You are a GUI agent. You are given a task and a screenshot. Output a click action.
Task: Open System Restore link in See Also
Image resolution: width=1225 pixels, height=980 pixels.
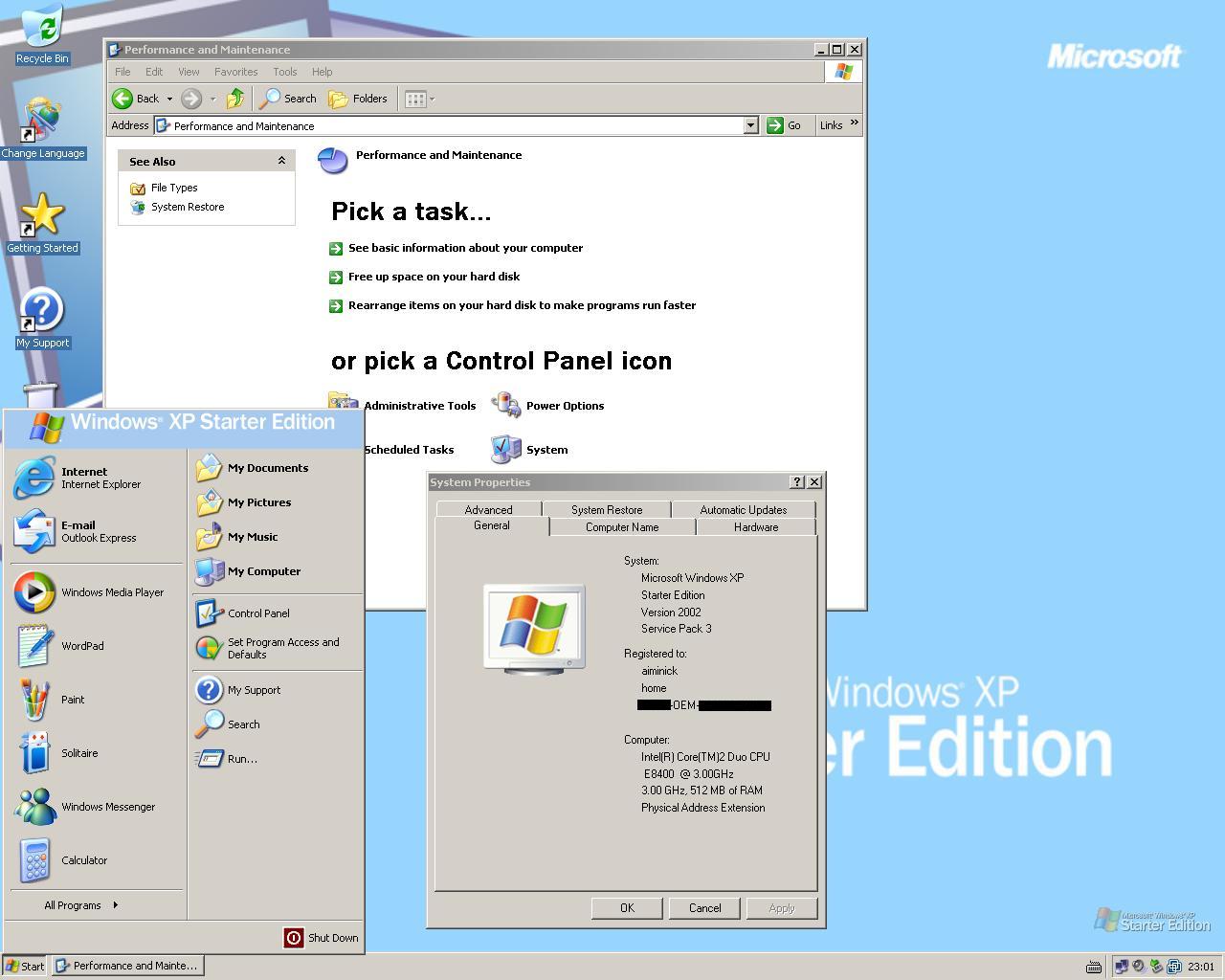tap(188, 208)
